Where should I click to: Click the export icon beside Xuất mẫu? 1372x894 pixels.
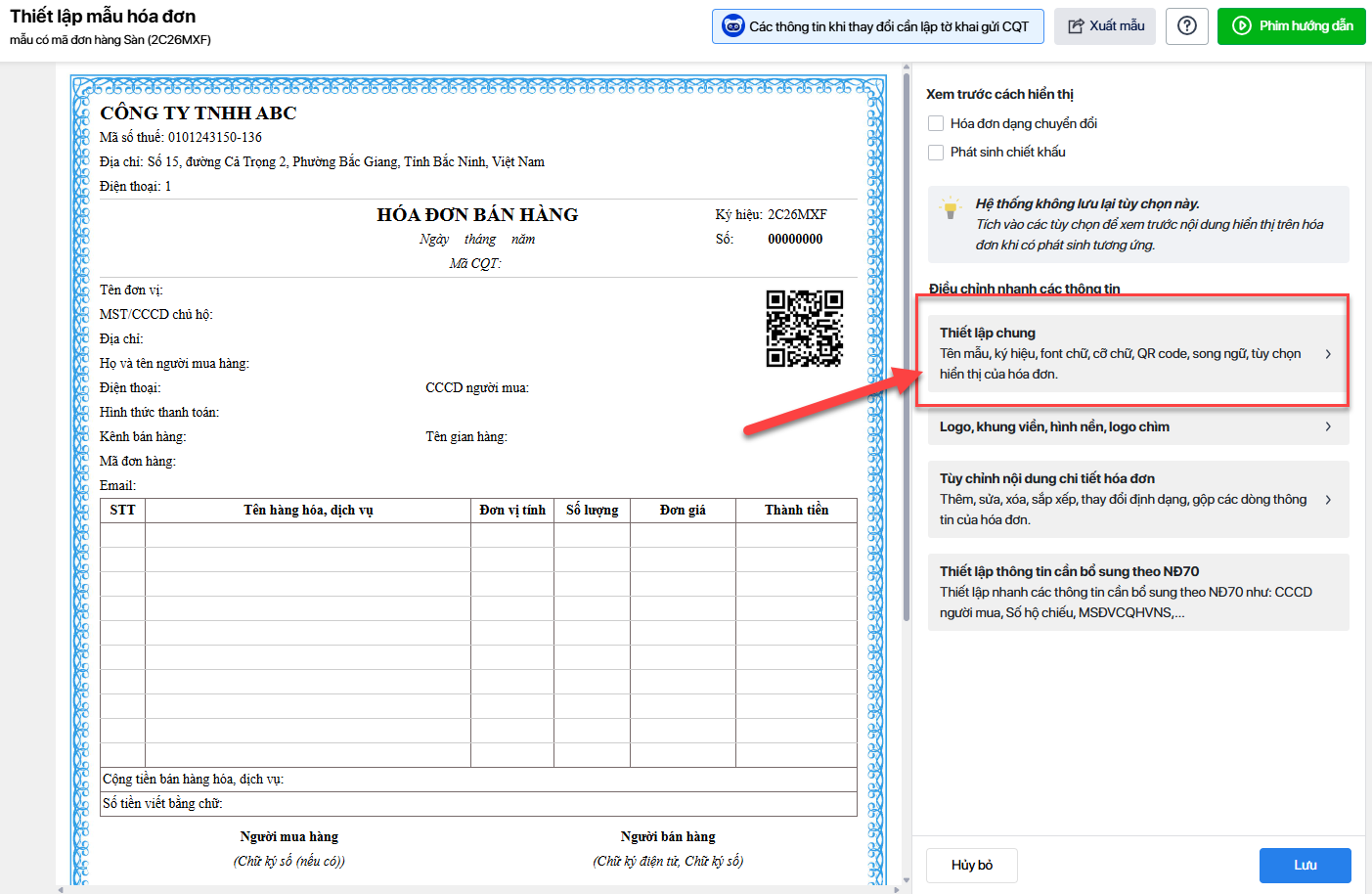(1076, 26)
